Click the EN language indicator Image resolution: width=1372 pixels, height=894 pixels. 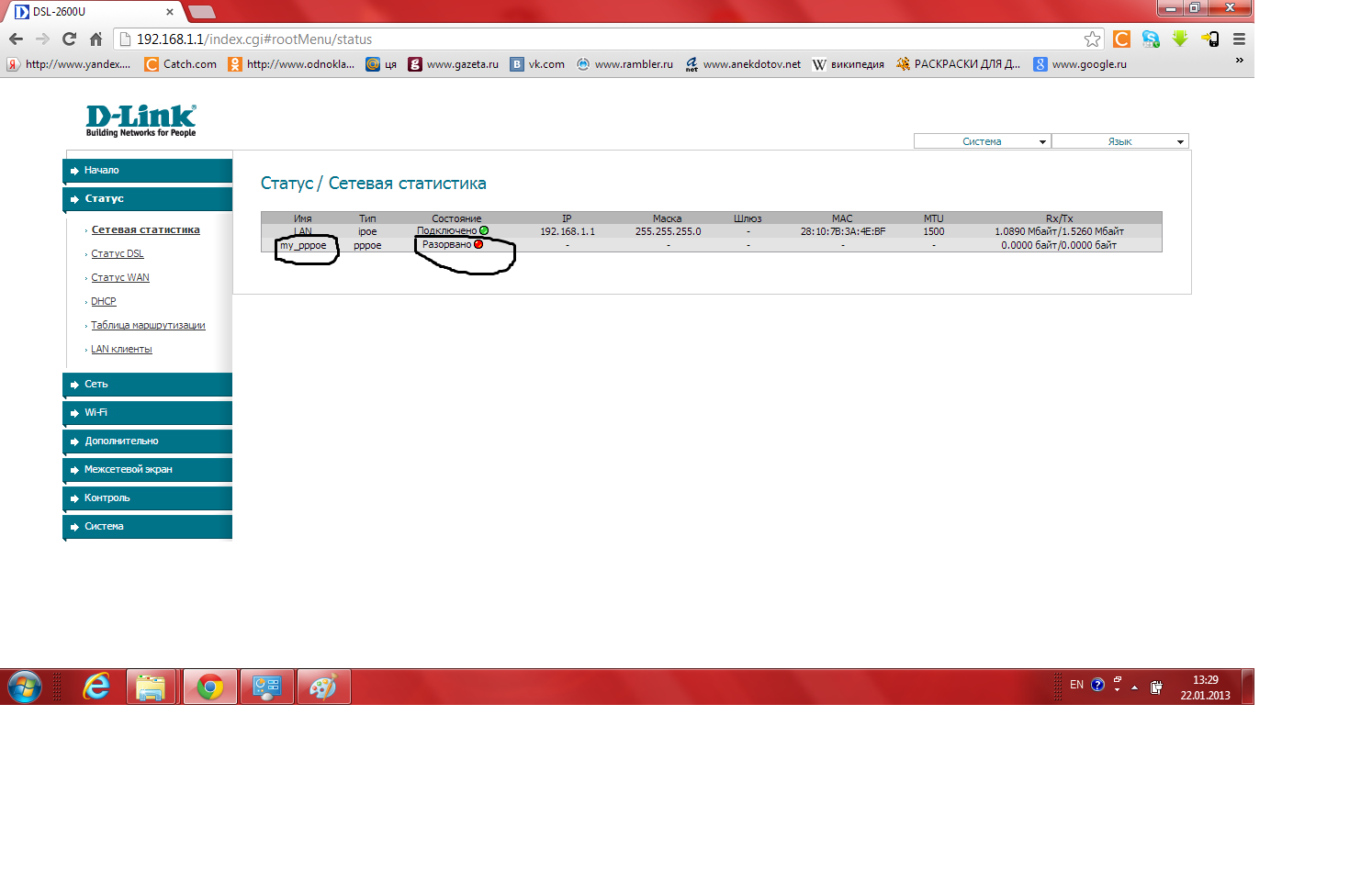1076,685
